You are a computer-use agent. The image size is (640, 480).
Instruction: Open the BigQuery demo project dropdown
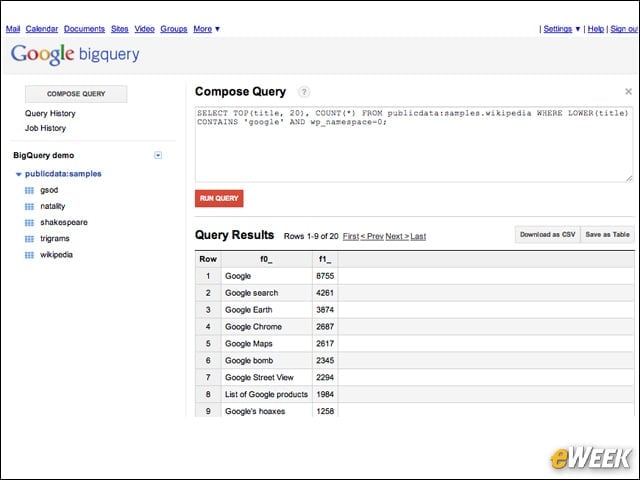[158, 155]
